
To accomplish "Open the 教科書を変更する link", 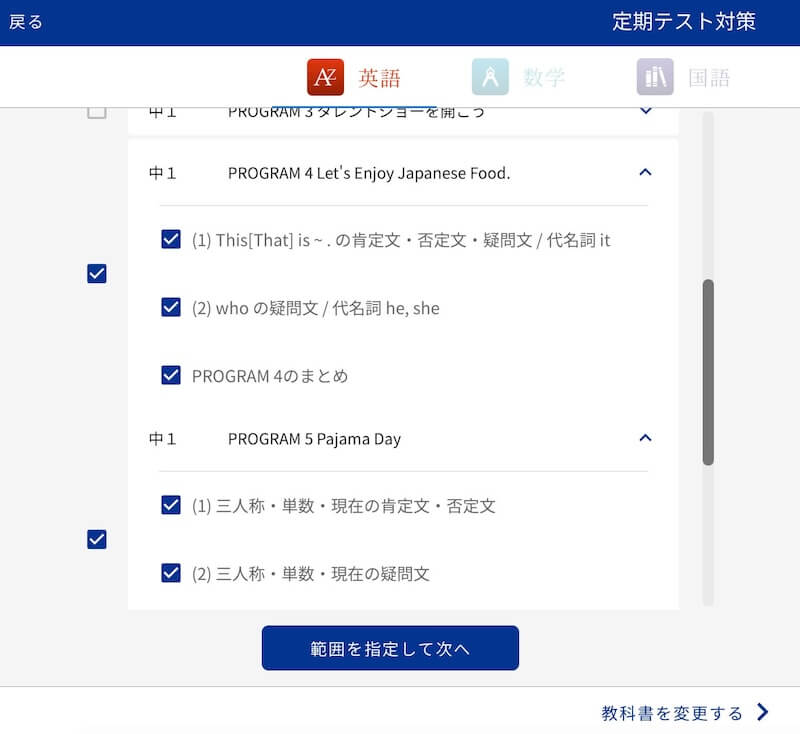I will 671,713.
